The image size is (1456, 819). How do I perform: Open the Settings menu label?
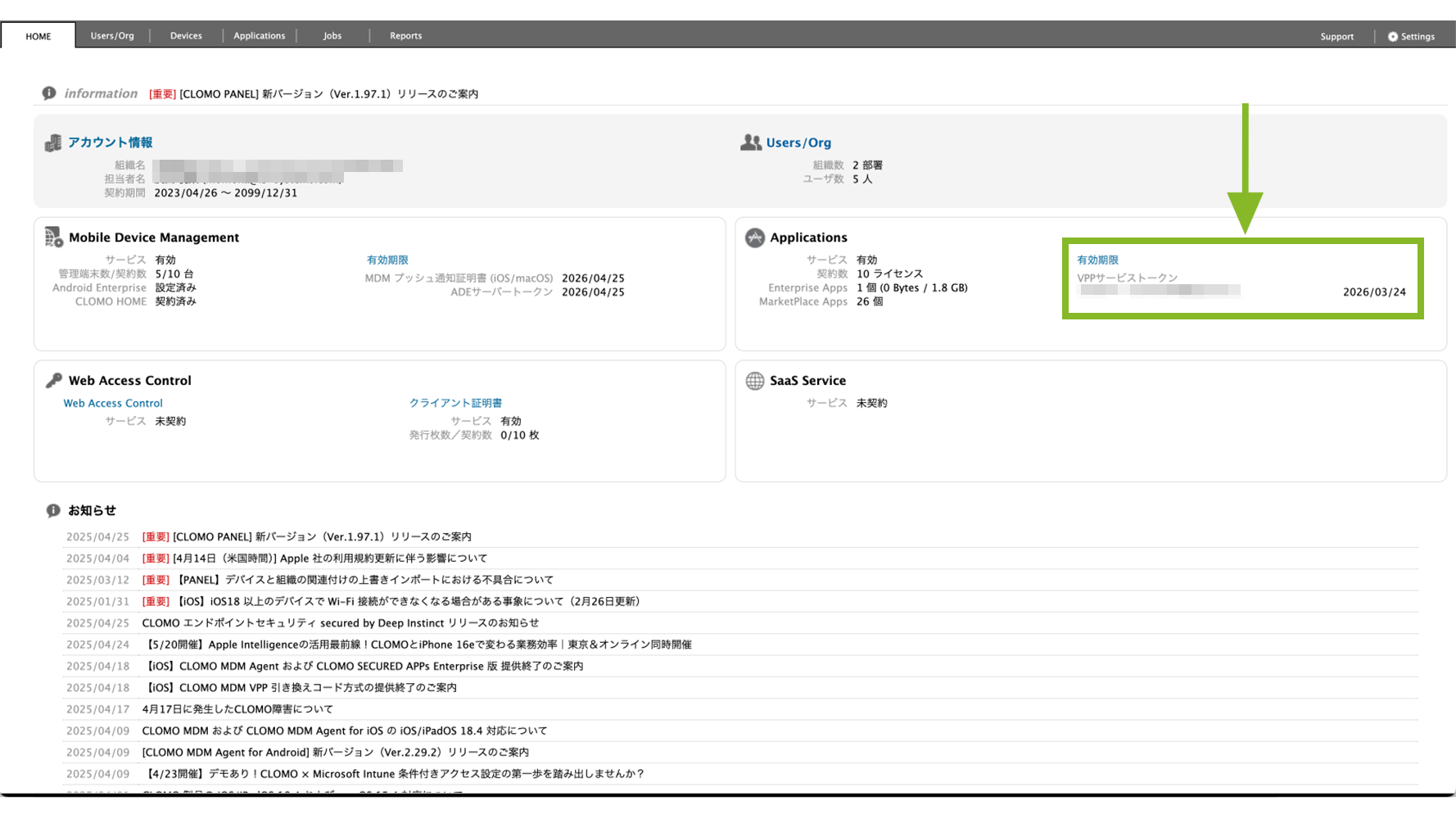click(x=1418, y=37)
